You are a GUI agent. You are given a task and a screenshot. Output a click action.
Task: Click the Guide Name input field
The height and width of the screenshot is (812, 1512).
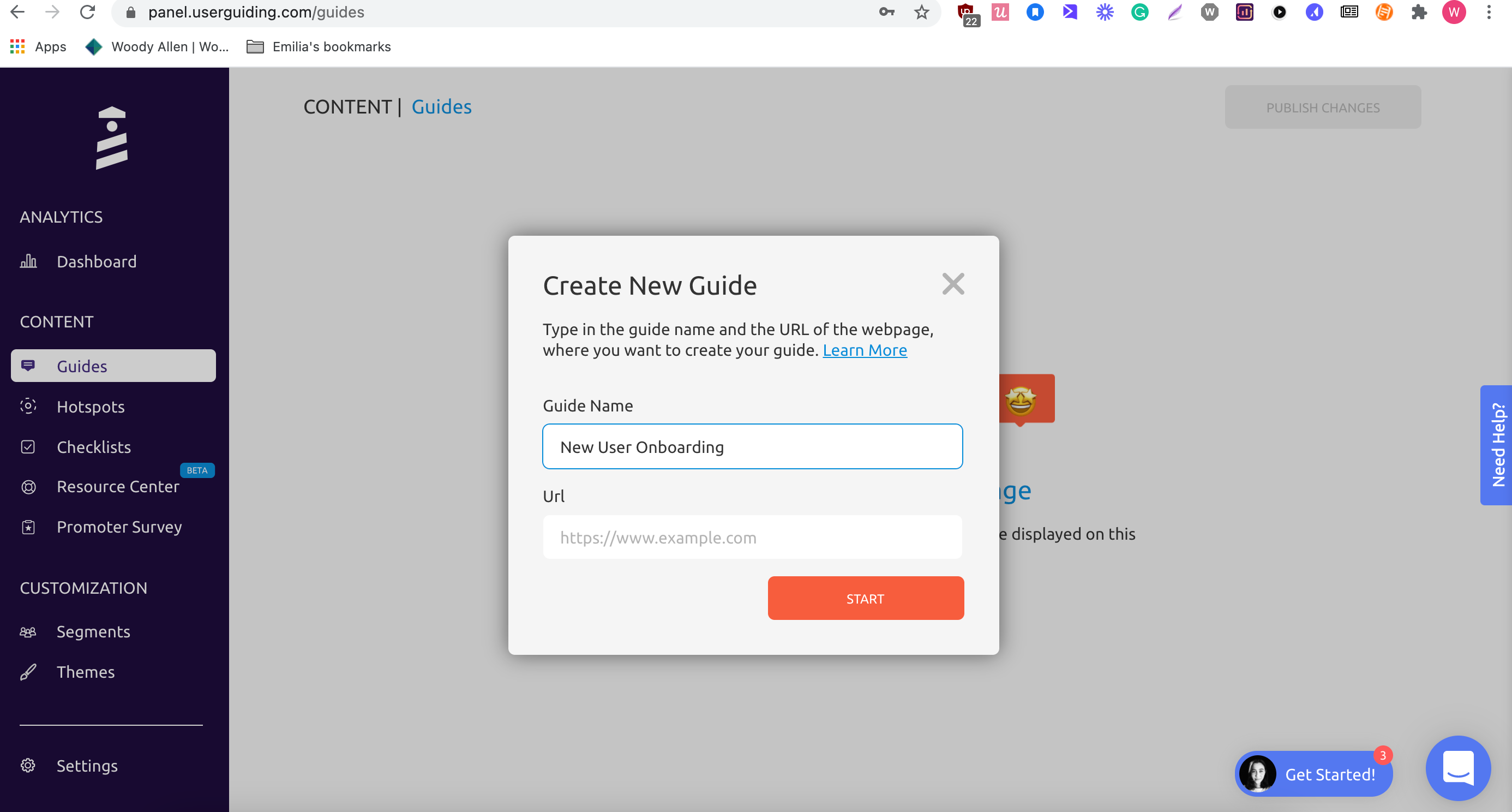coord(753,446)
